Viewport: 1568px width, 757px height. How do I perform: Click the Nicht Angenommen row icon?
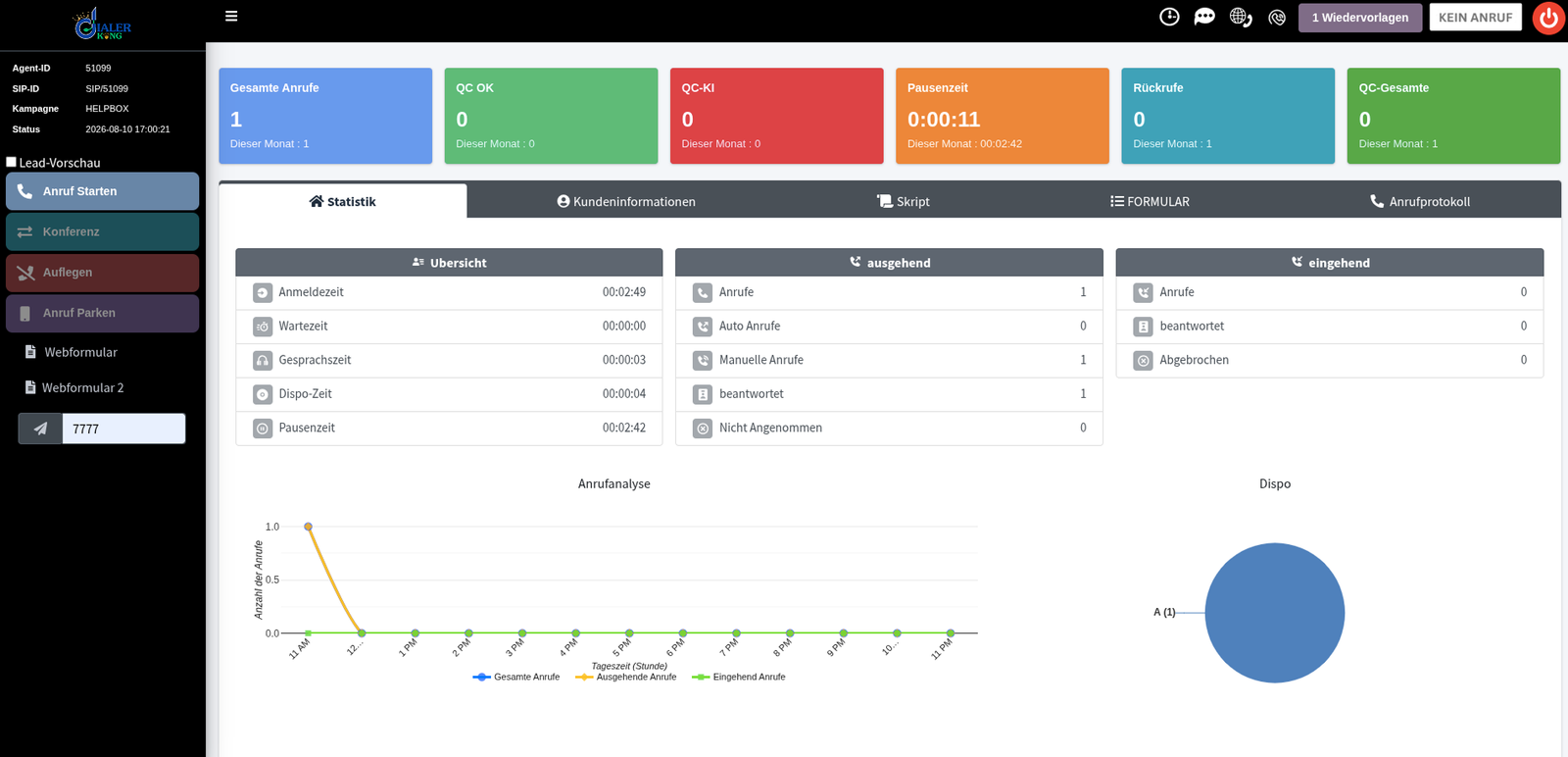[703, 429]
